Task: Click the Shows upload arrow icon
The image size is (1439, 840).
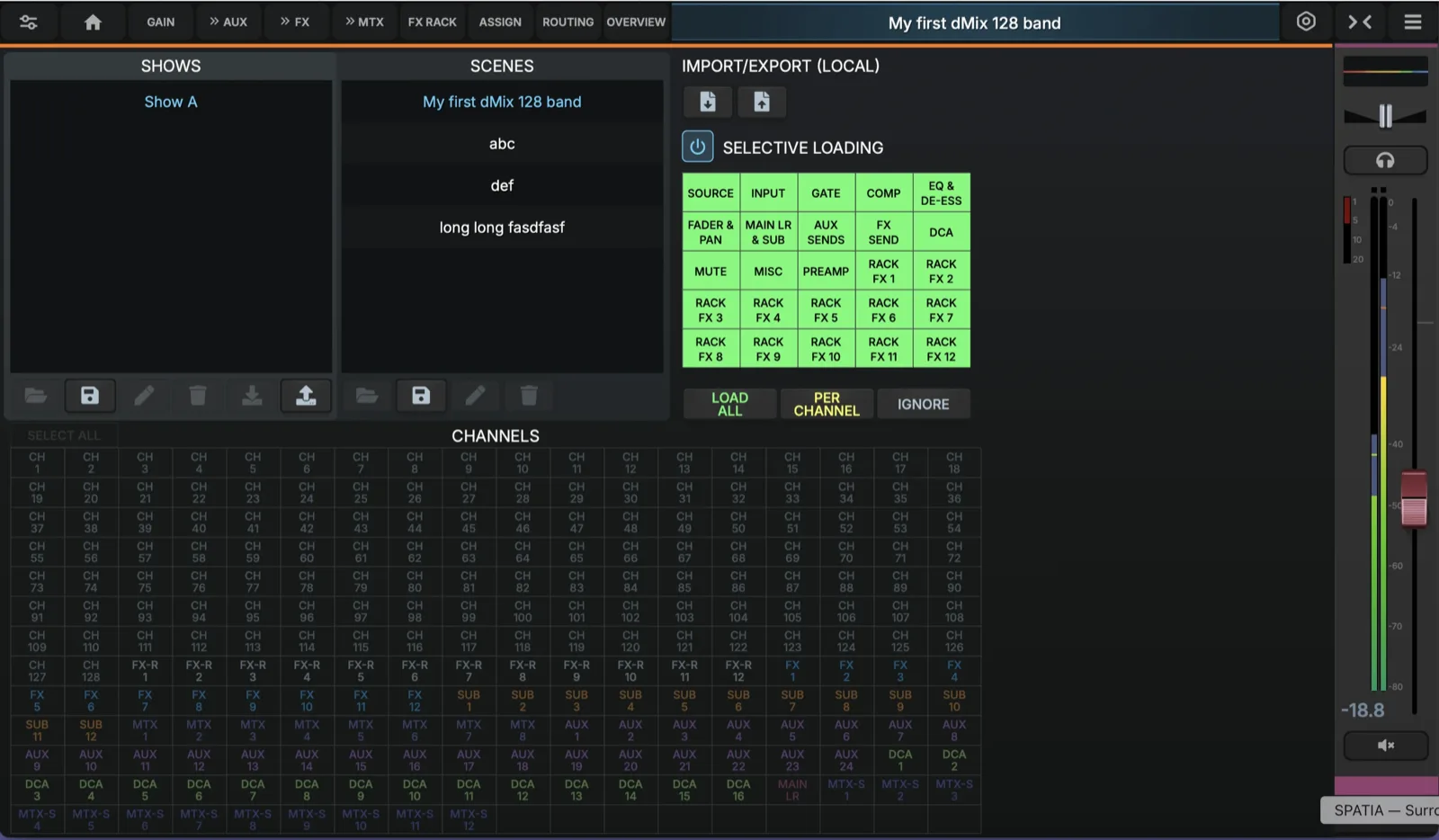Action: 306,396
